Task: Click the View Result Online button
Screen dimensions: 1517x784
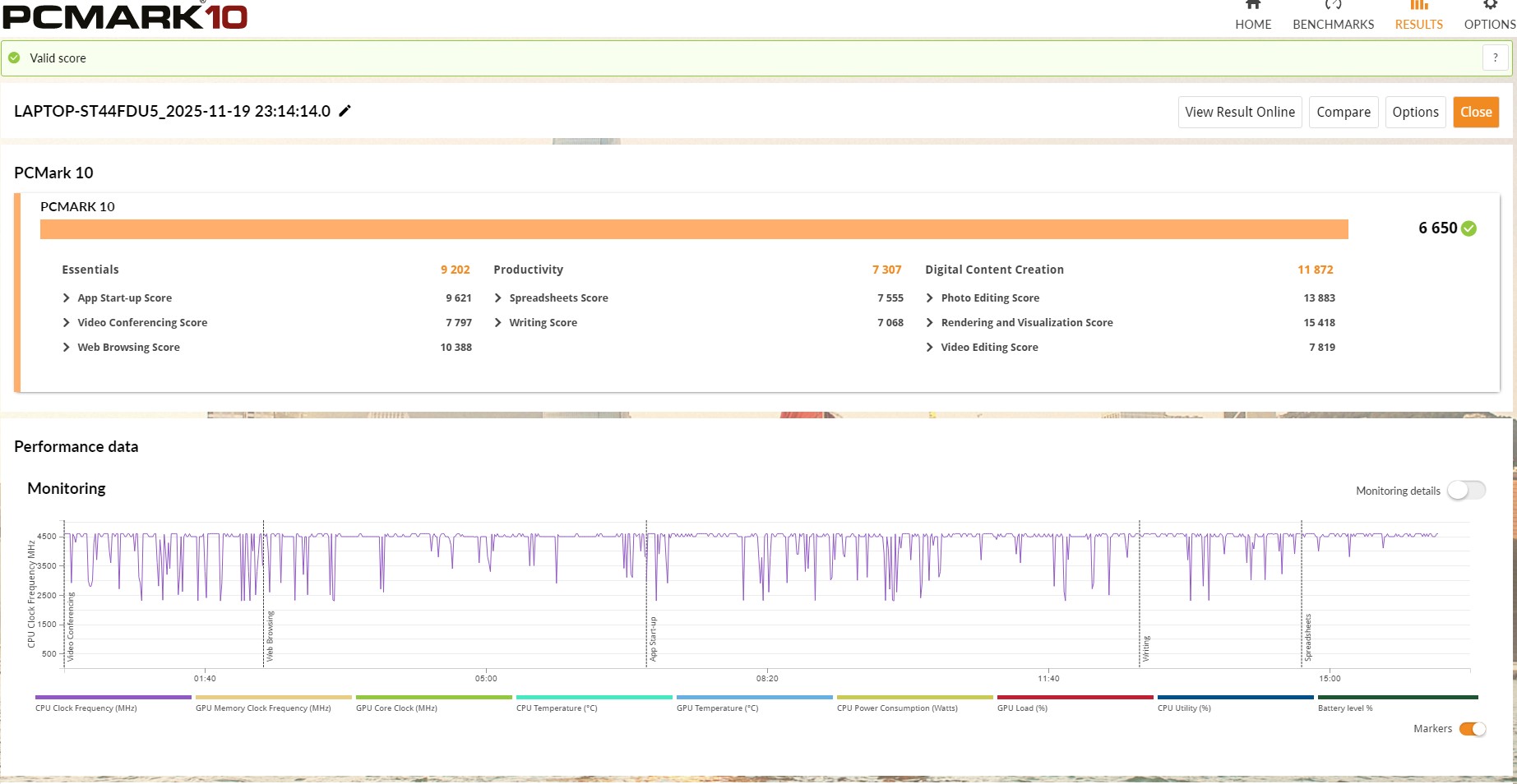Action: click(x=1239, y=113)
